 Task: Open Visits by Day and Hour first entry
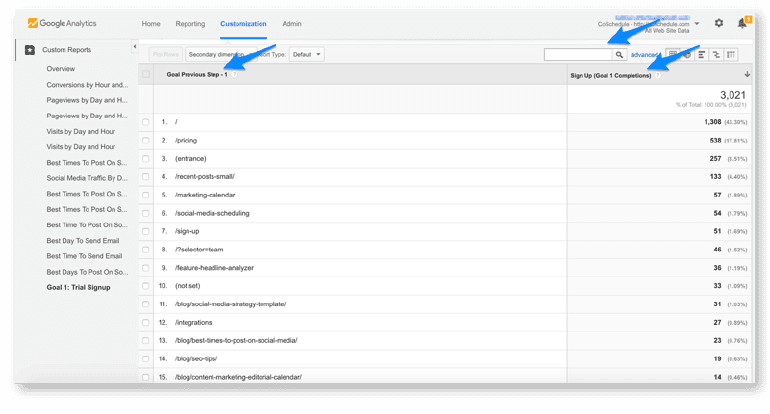81,131
